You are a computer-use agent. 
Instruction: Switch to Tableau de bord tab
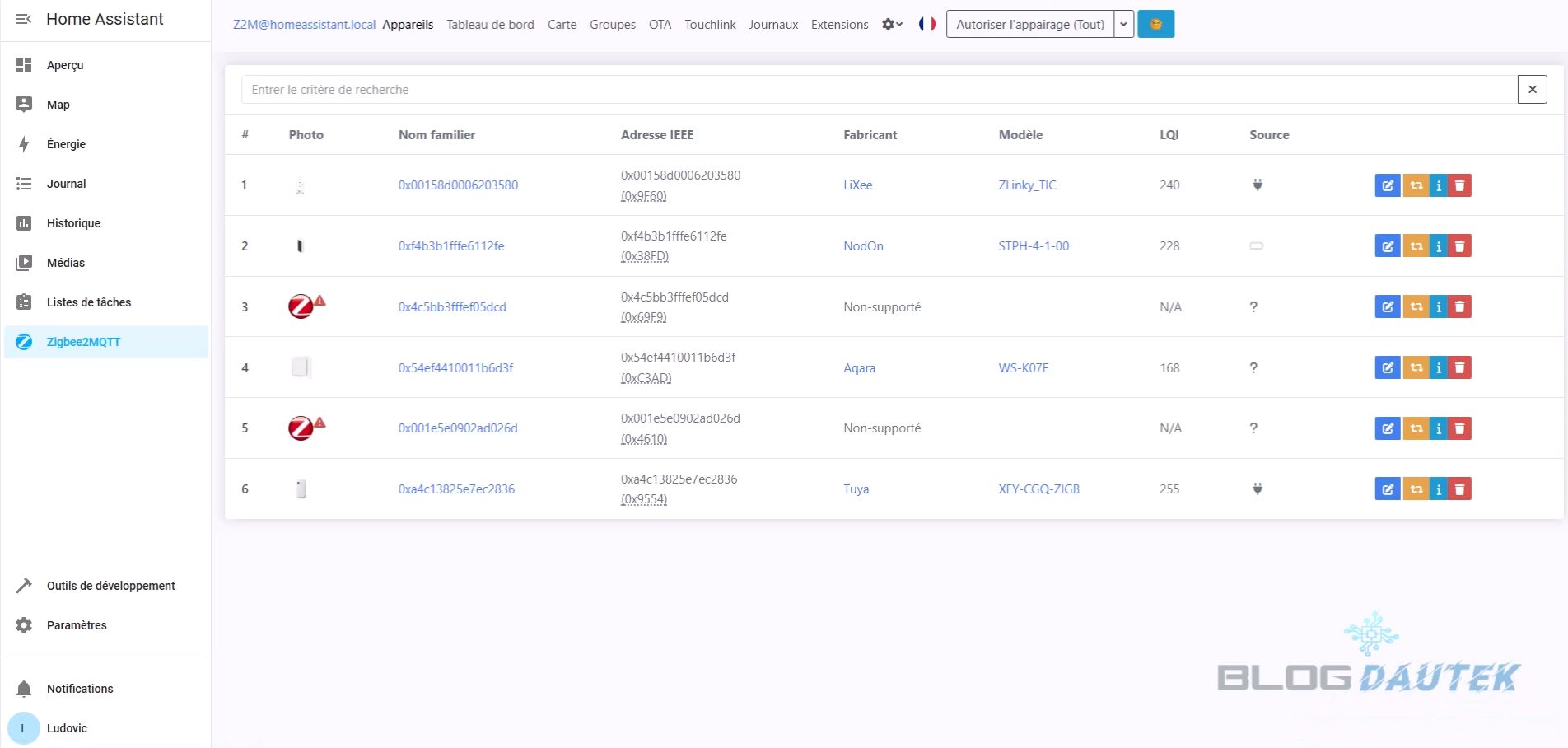[x=490, y=25]
